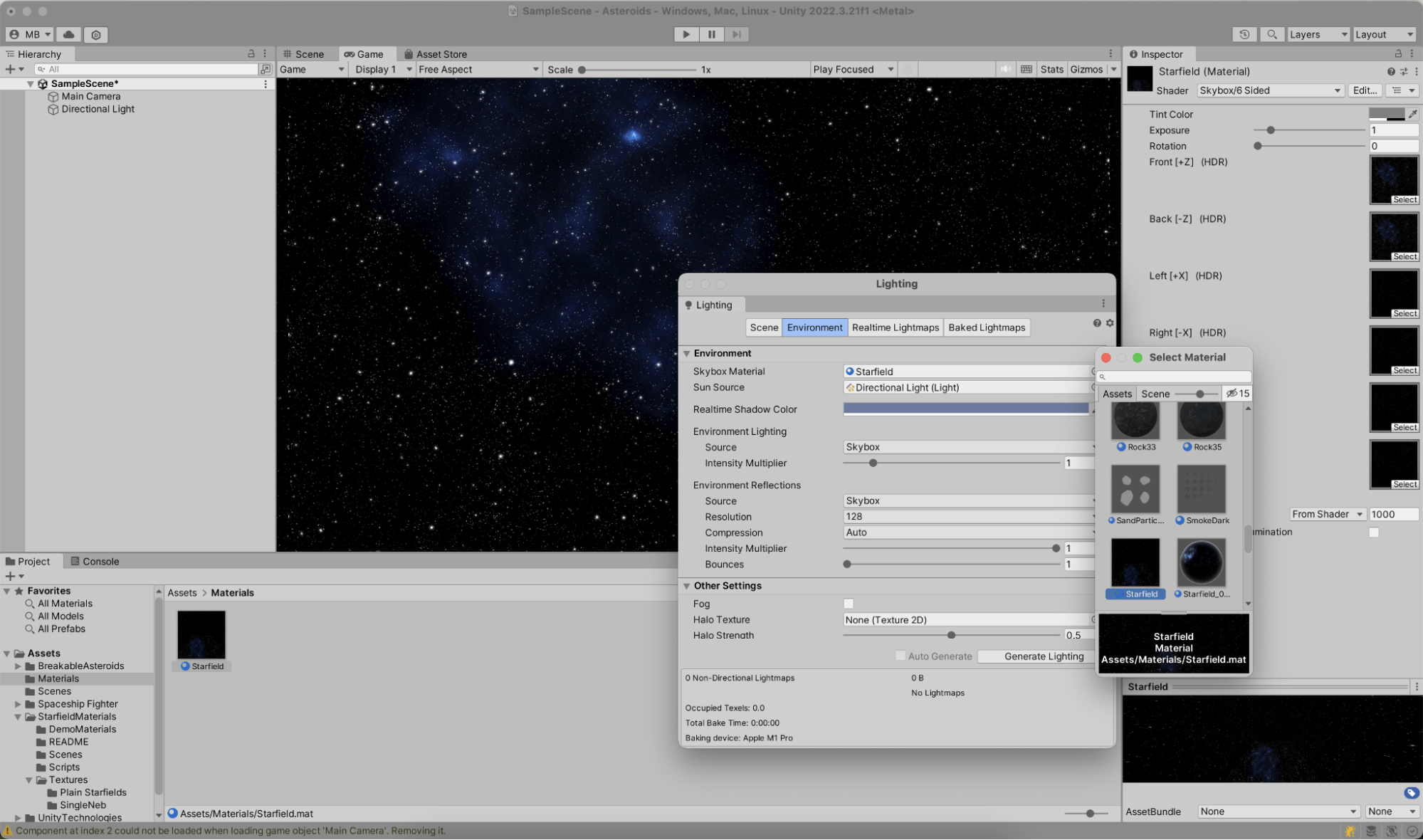This screenshot has height=840, width=1423.
Task: Open the Free Aspect dropdown
Action: [x=477, y=69]
